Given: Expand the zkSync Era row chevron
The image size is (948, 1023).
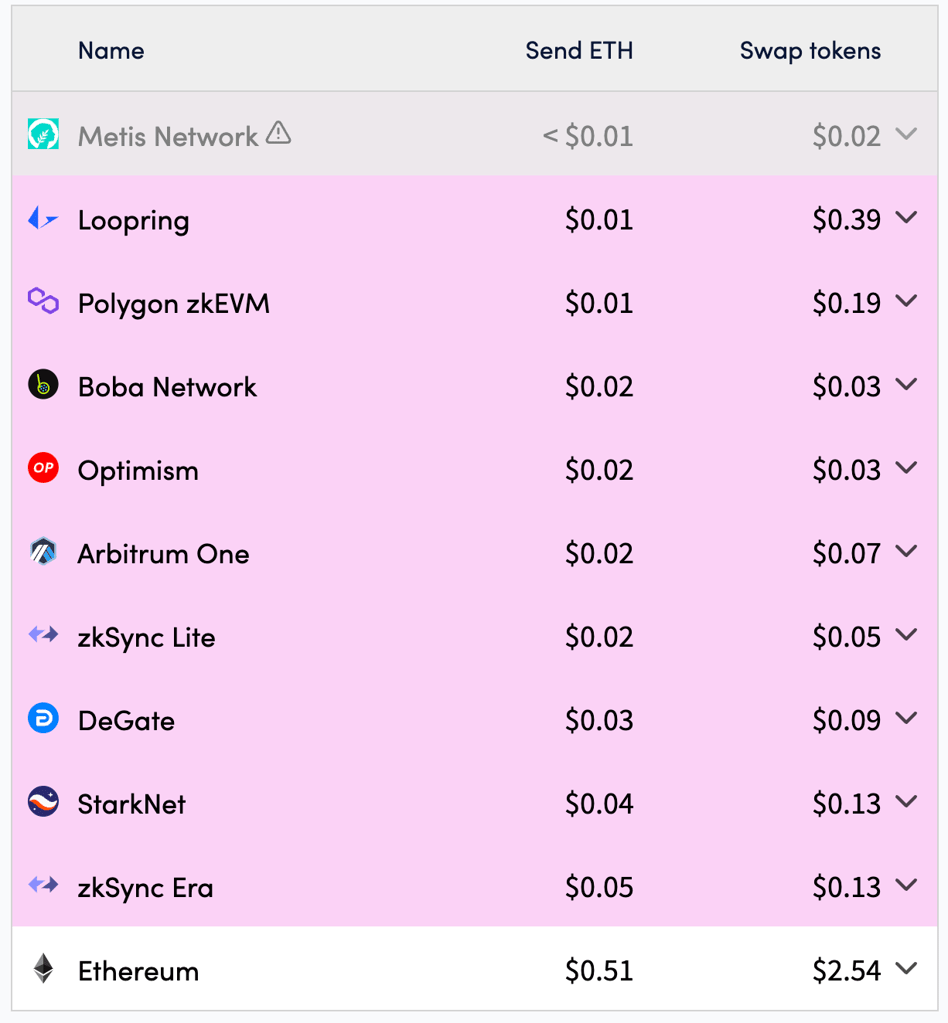Looking at the screenshot, I should [x=907, y=885].
